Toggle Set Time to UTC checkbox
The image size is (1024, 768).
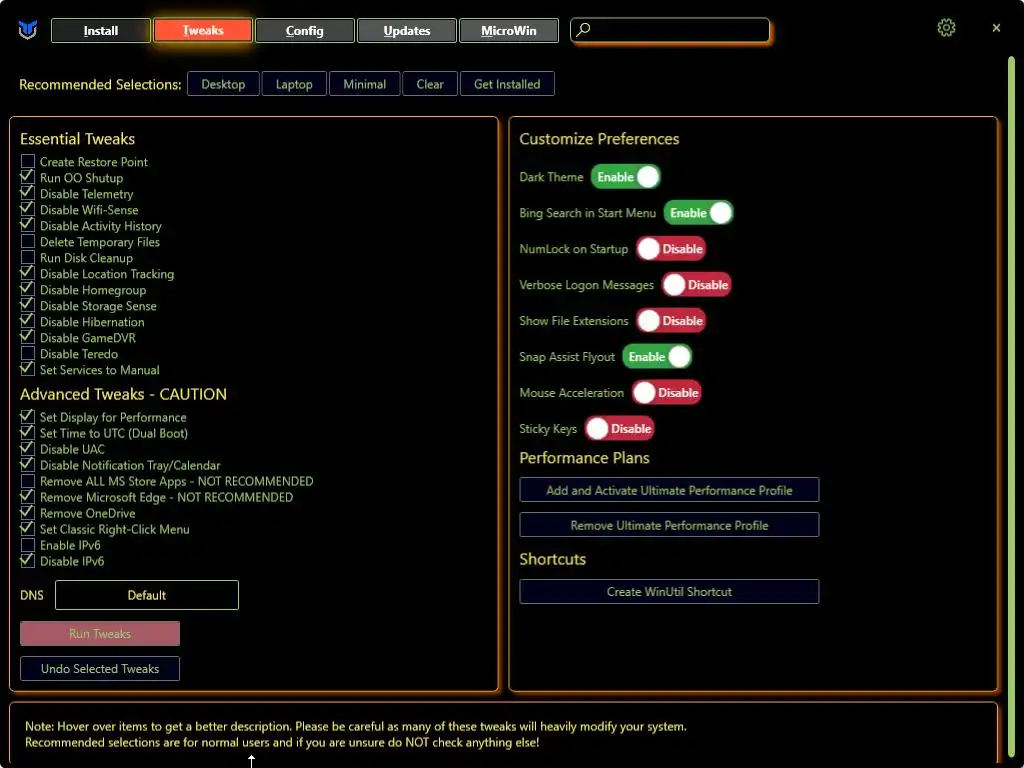pos(27,433)
